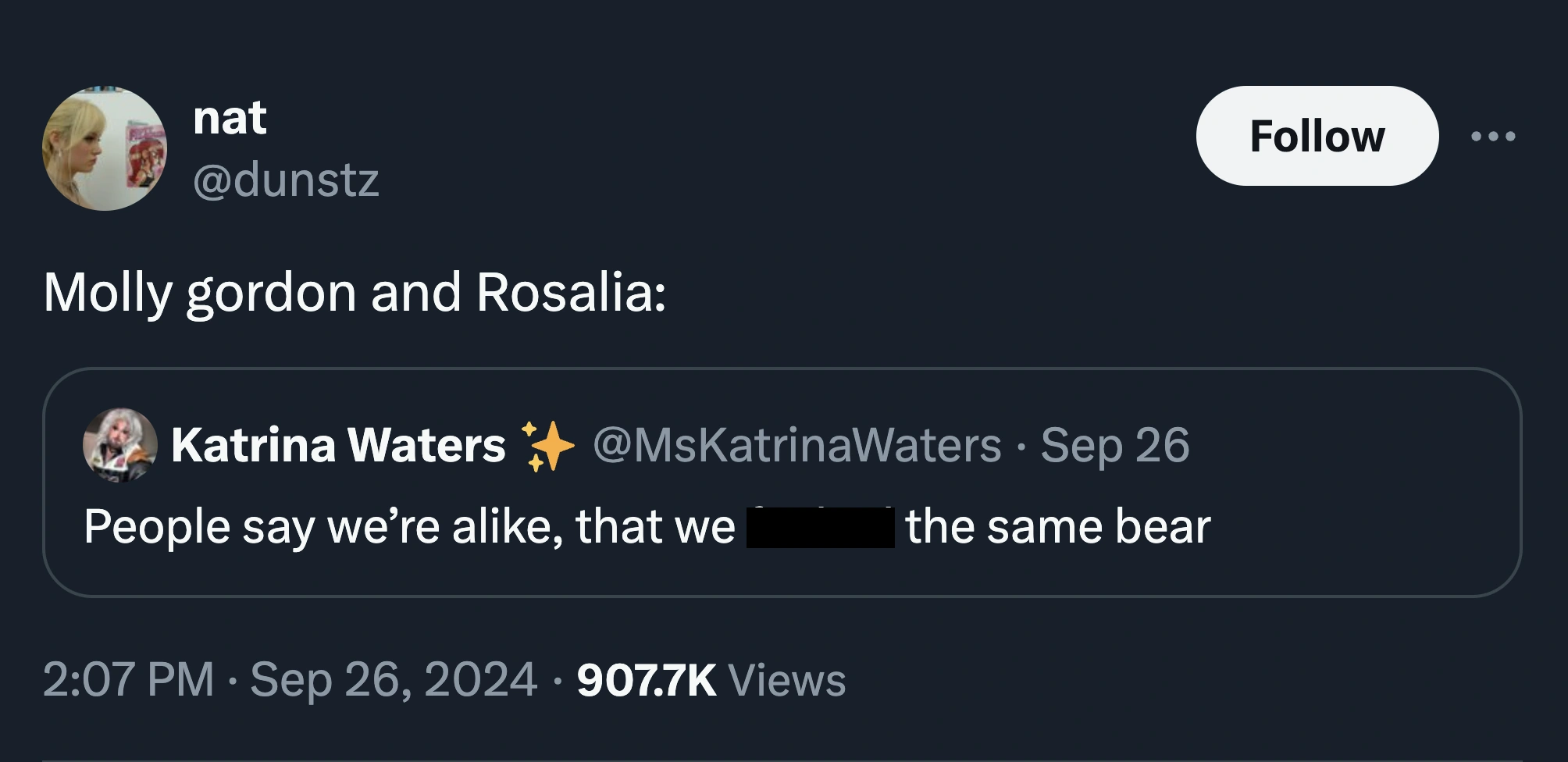The height and width of the screenshot is (762, 1568).
Task: Open profile via the nat display name
Action: pos(230,119)
